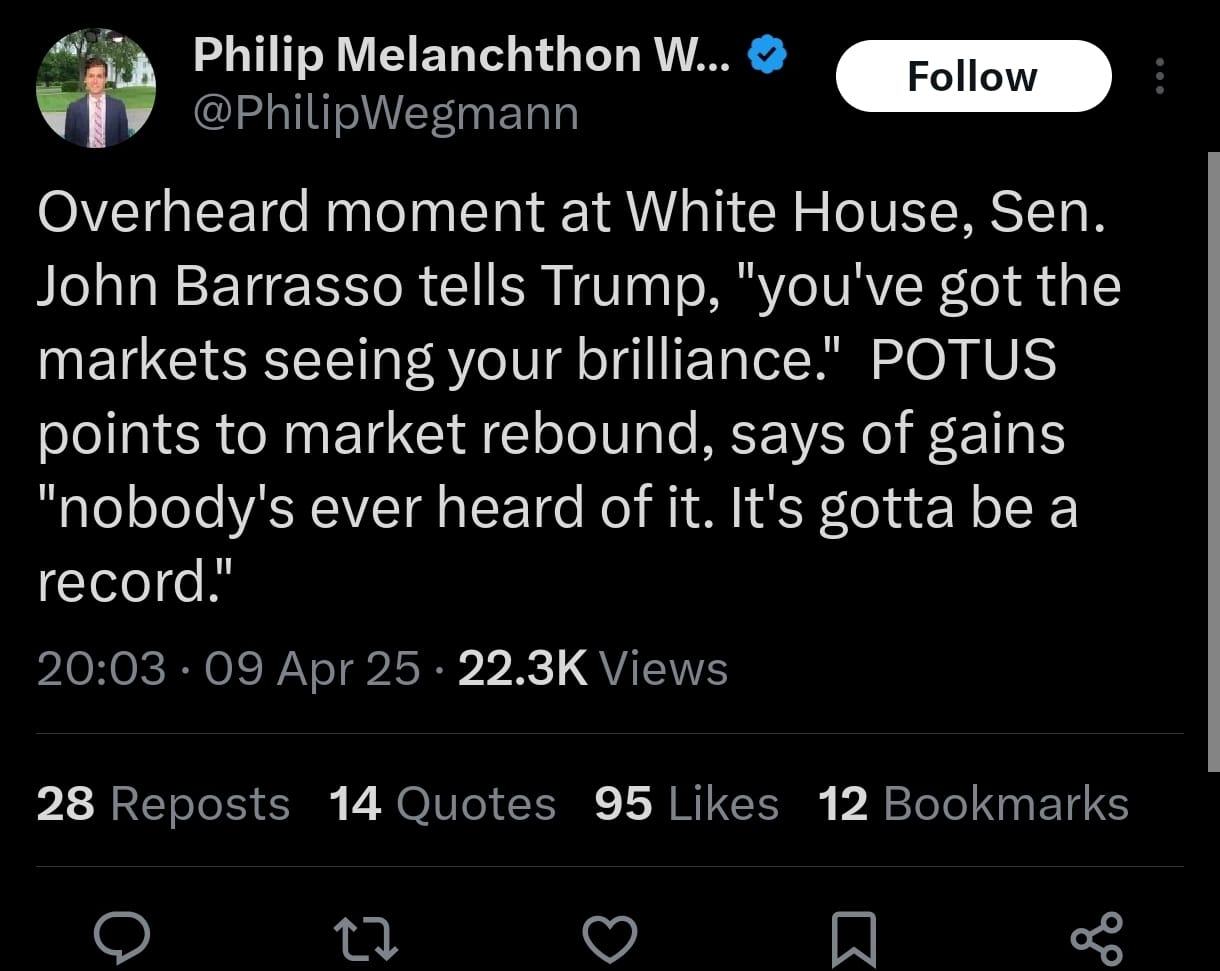Screen dimensions: 1220x971
Task: Click the Philip Melanchthon display name
Action: click(x=461, y=55)
